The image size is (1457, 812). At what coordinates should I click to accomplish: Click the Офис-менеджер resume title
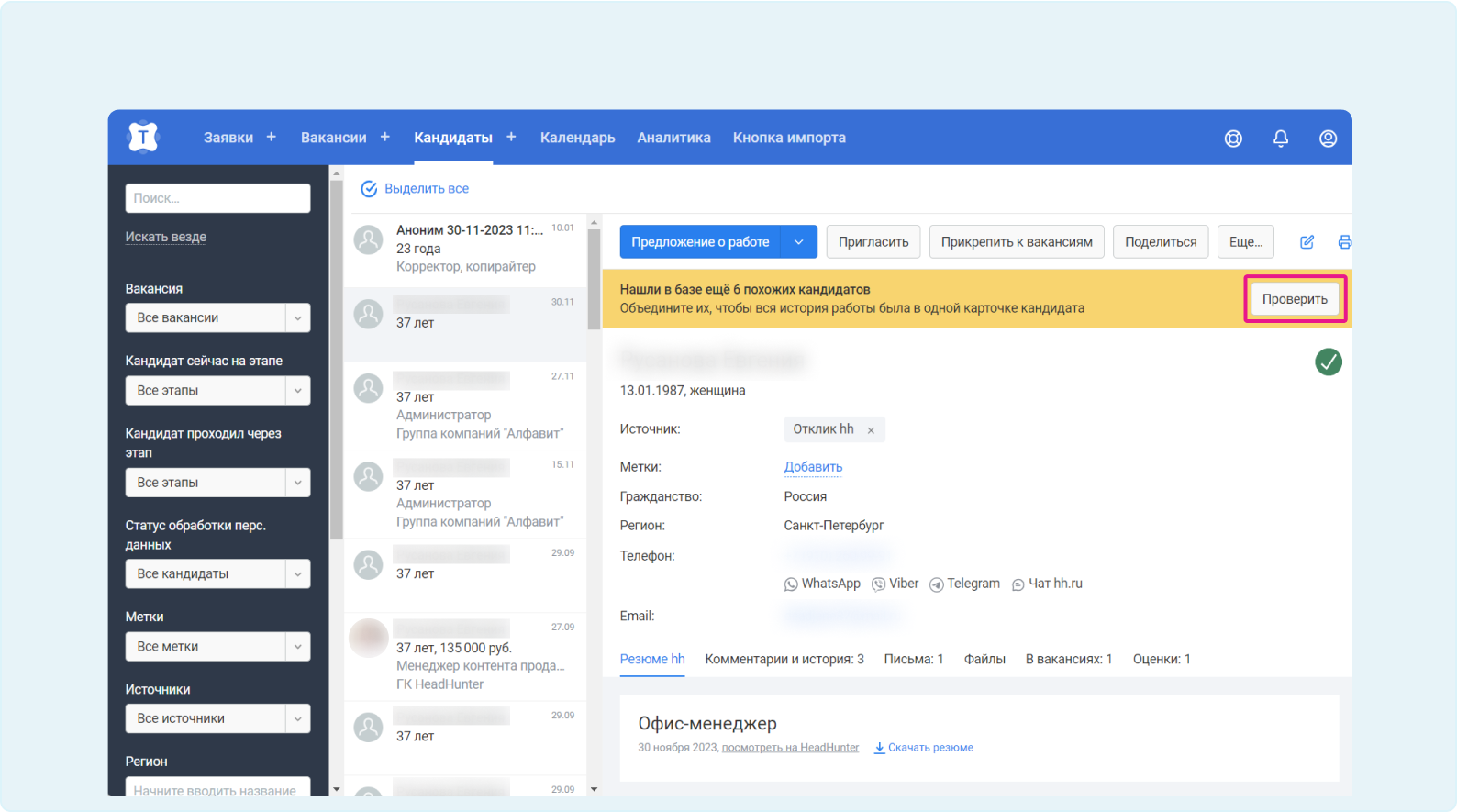click(x=707, y=724)
